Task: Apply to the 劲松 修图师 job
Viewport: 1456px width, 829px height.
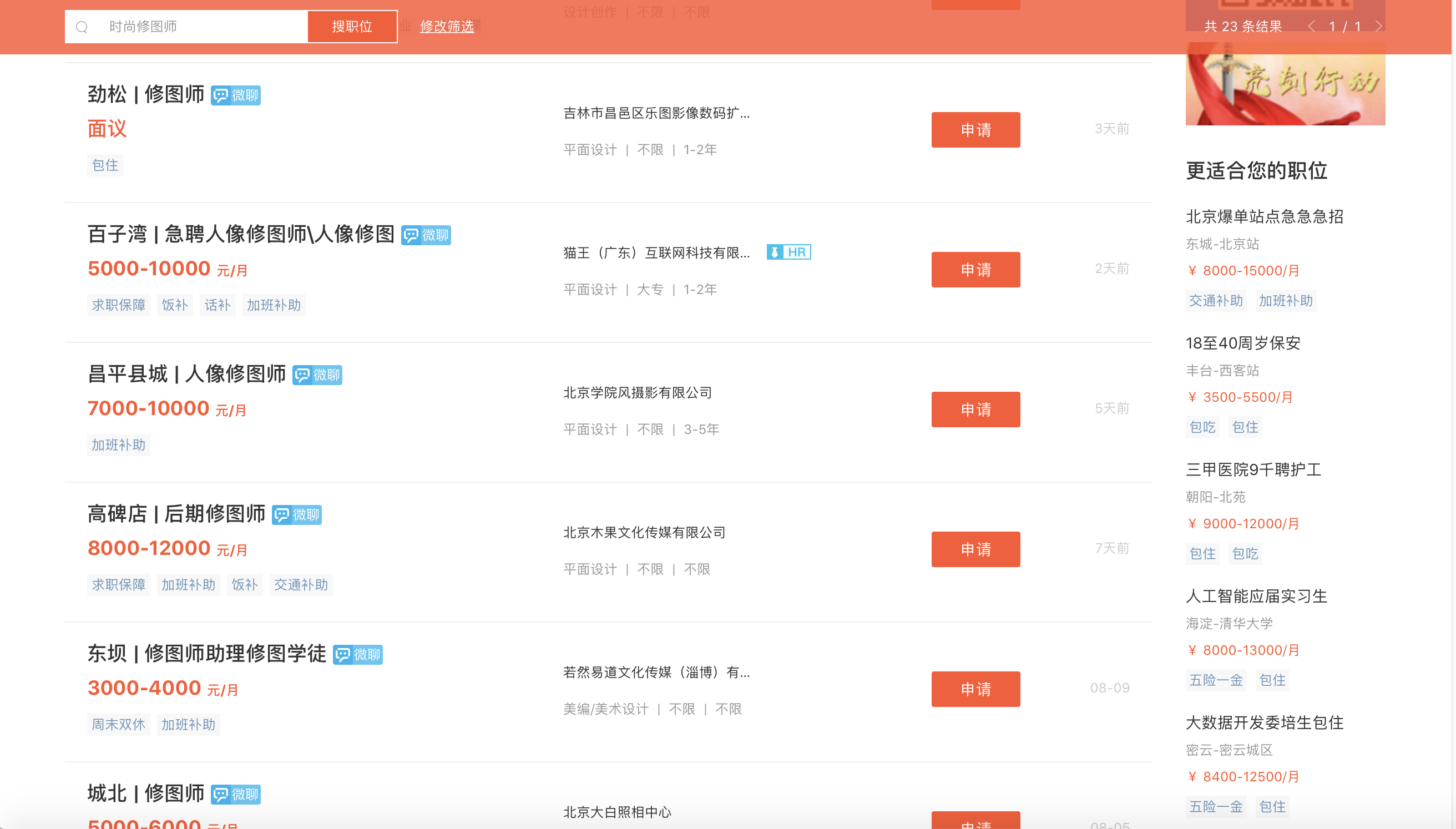Action: pyautogui.click(x=975, y=130)
